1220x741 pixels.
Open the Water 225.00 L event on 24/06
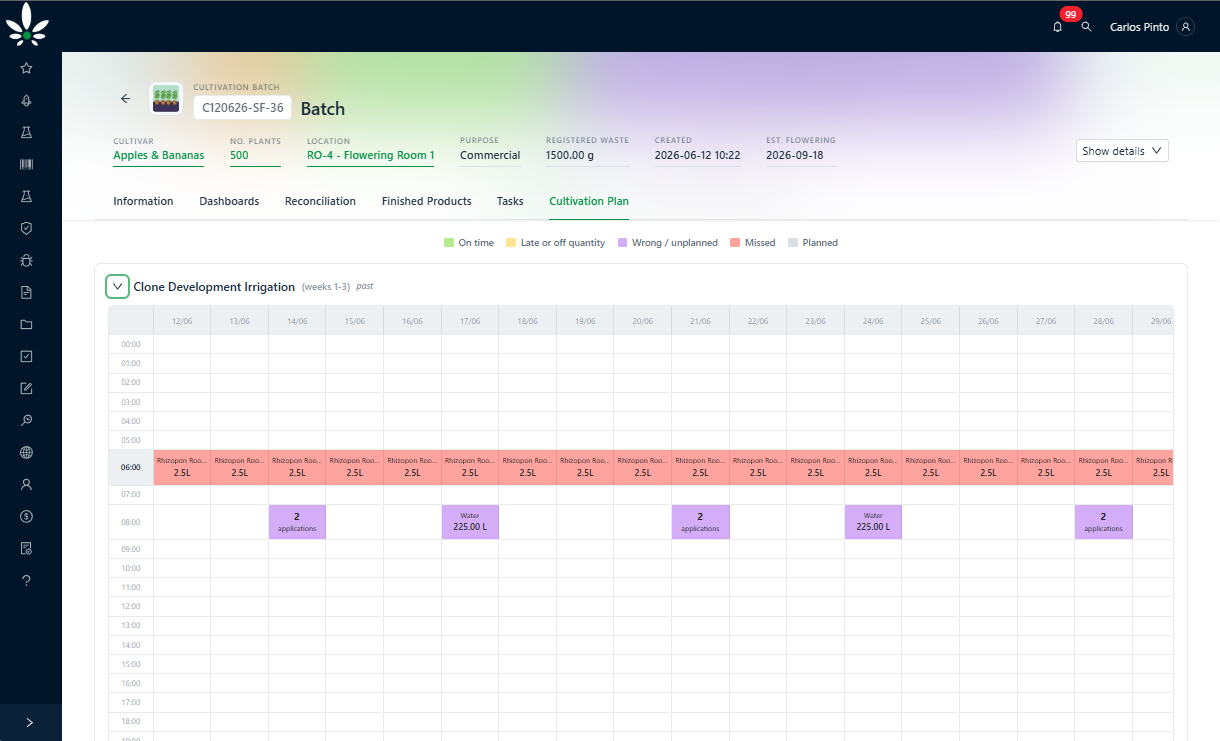tap(873, 522)
